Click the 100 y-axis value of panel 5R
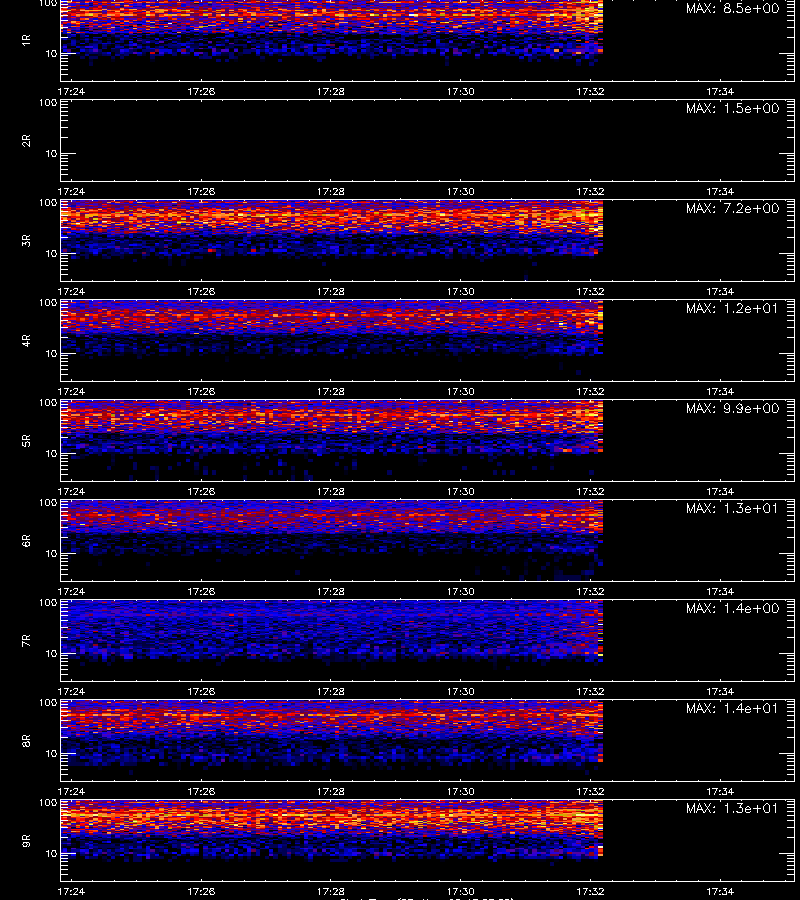The width and height of the screenshot is (800, 900). [x=48, y=403]
